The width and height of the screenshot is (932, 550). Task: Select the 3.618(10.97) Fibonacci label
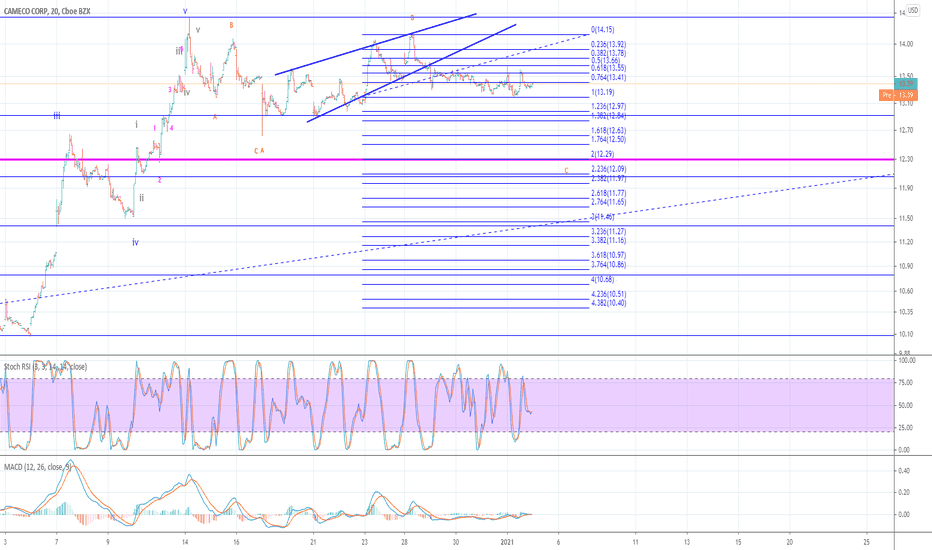click(x=608, y=256)
